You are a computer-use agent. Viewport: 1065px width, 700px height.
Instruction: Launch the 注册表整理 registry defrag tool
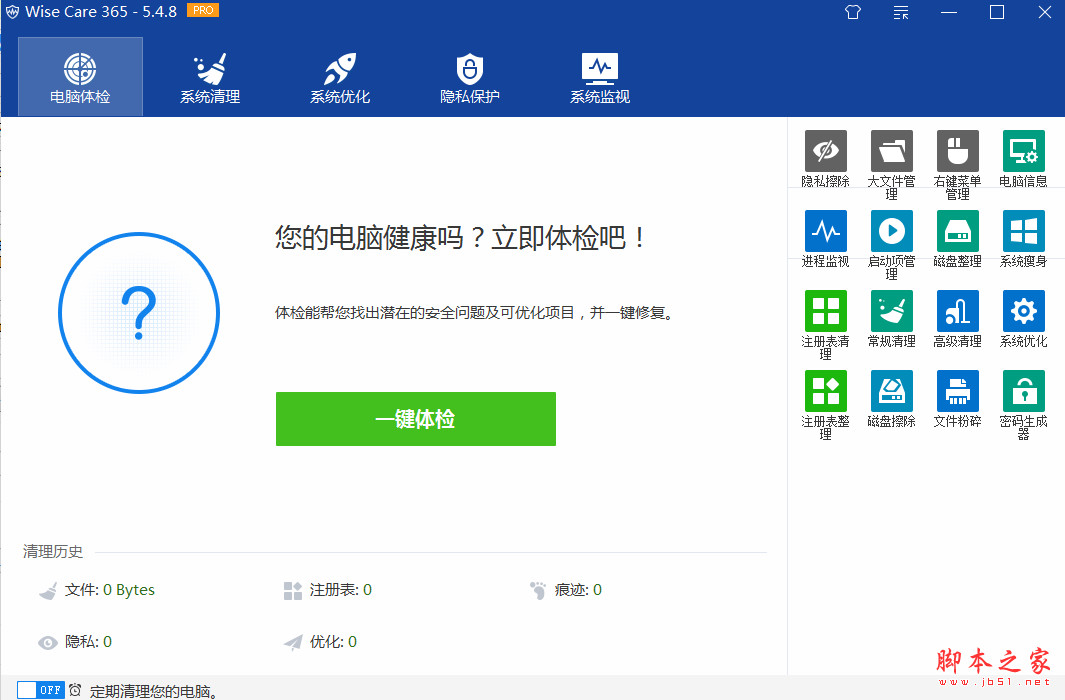(x=825, y=405)
